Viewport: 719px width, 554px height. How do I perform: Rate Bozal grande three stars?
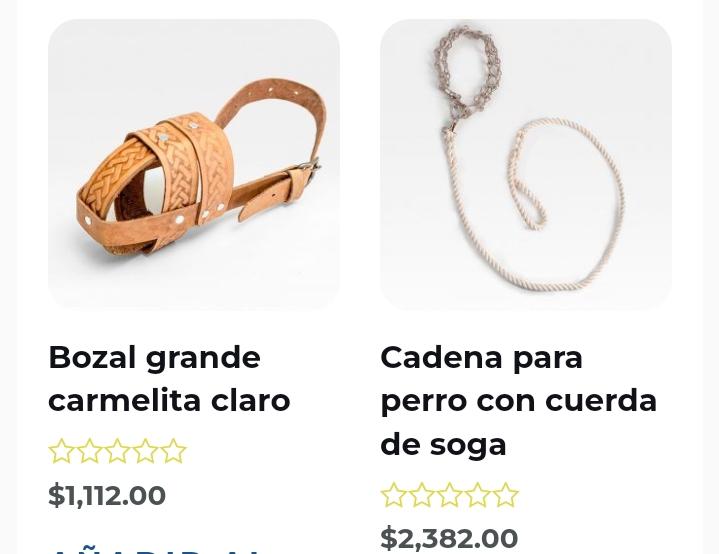(117, 451)
